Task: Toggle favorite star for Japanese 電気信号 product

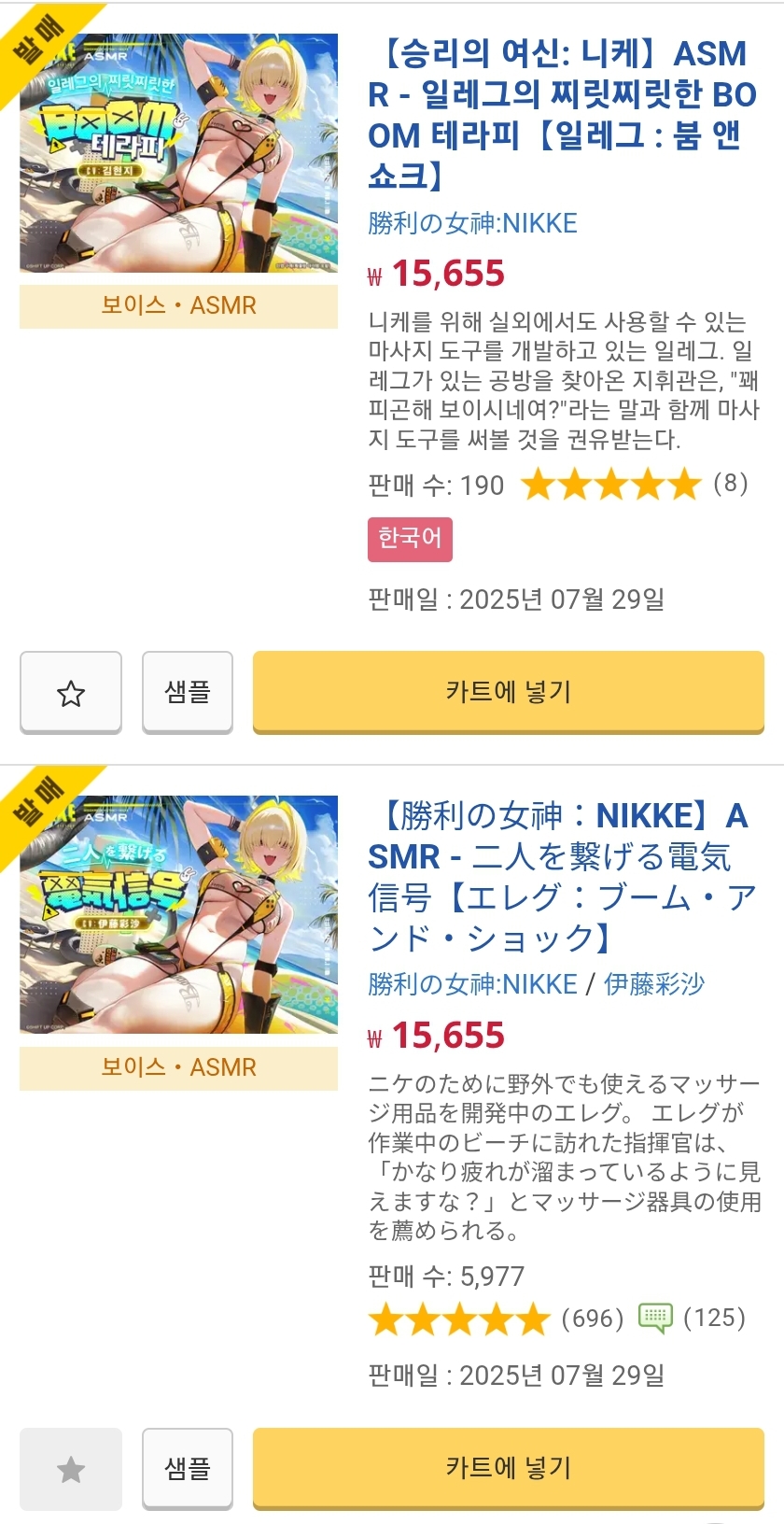Action: click(71, 1469)
